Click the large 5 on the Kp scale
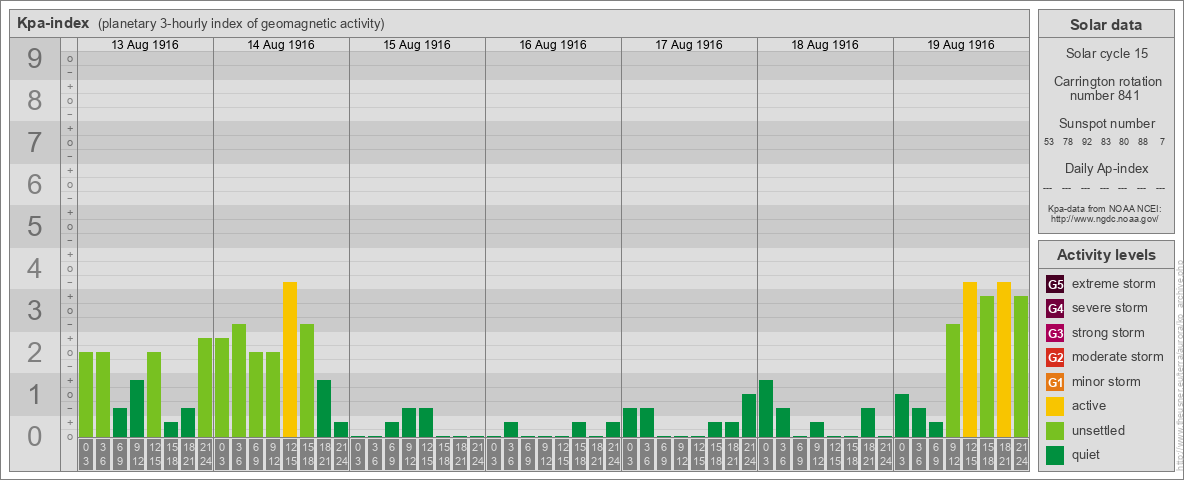Screen dimensions: 1184x480 click(x=35, y=226)
